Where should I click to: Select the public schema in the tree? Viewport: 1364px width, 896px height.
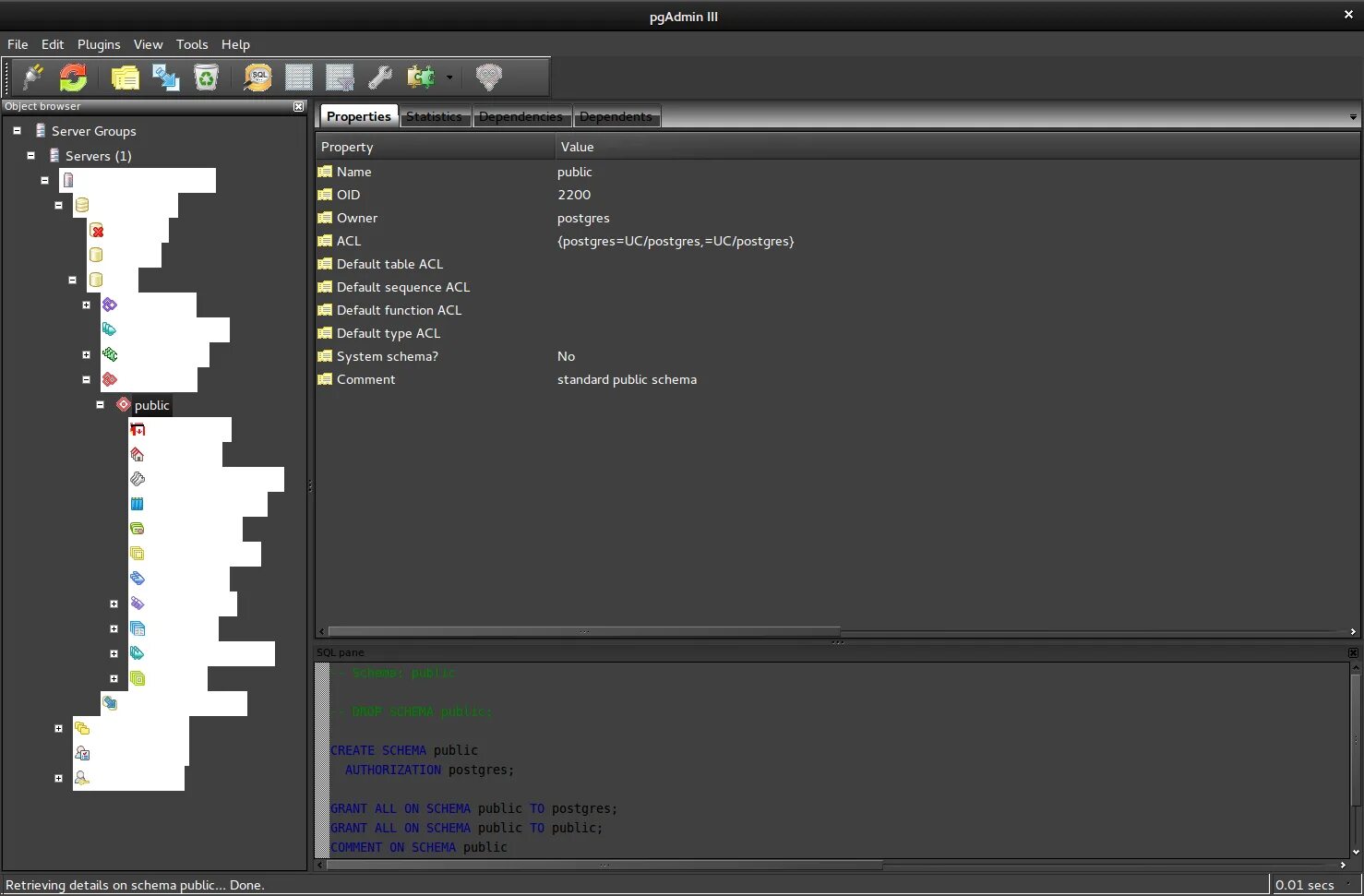coord(151,405)
